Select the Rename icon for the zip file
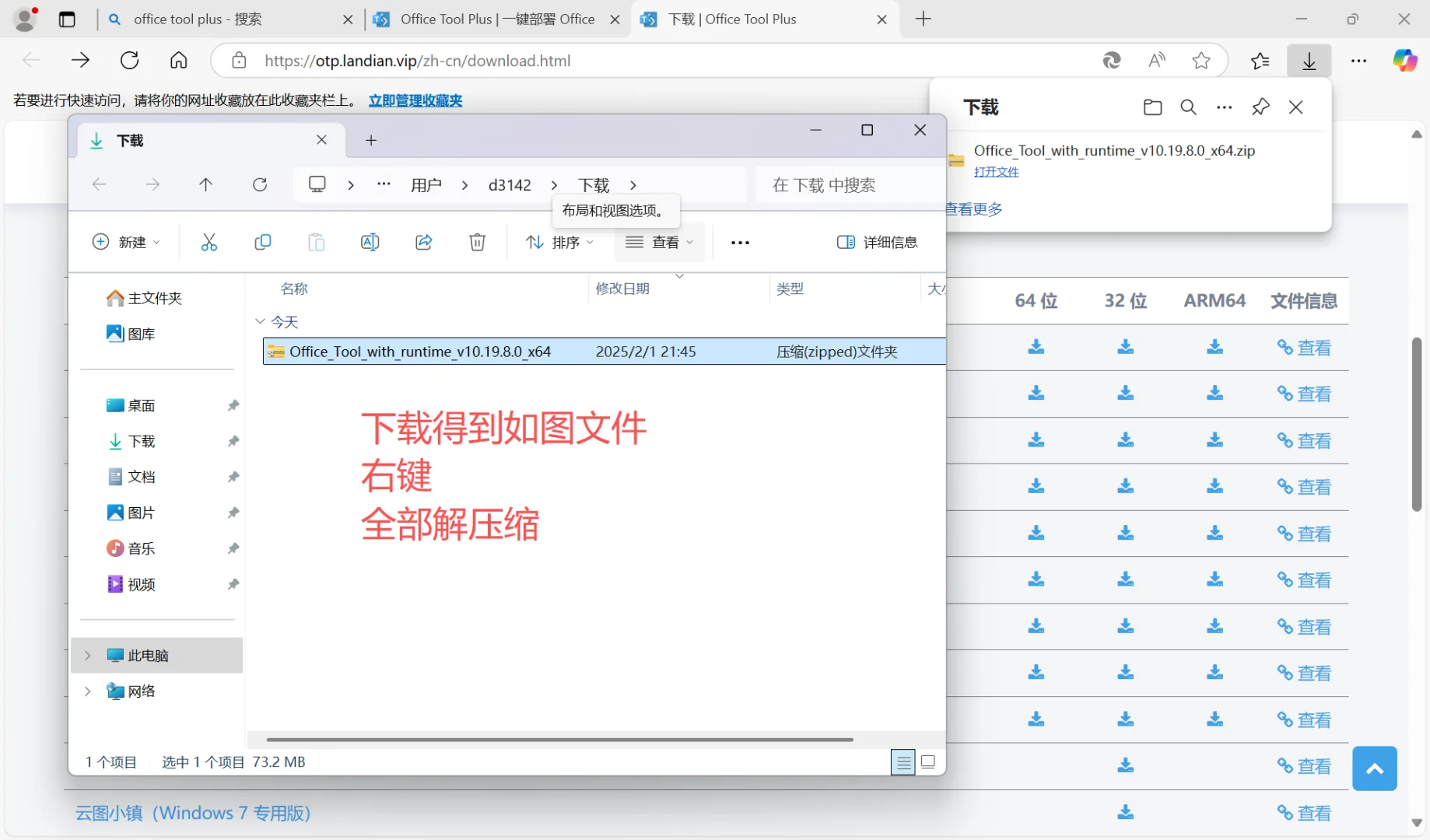 pos(370,242)
